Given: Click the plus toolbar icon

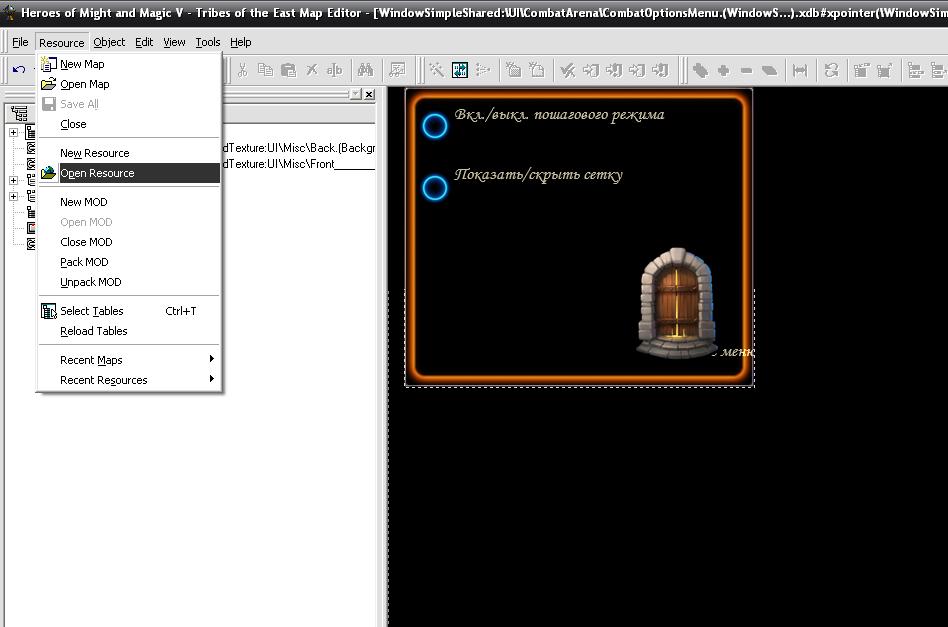Looking at the screenshot, I should pyautogui.click(x=723, y=70).
